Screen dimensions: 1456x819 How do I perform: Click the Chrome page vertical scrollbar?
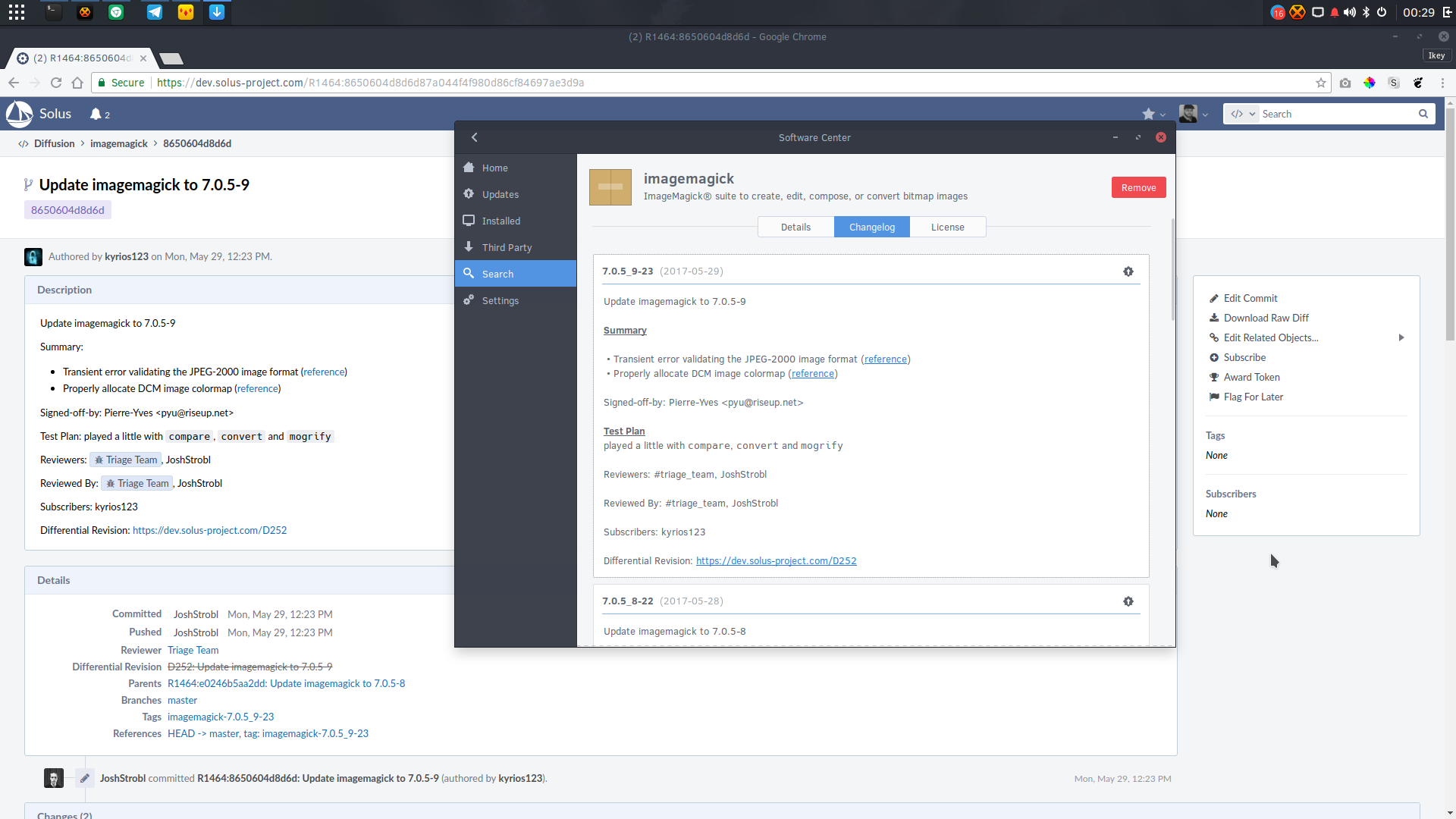pos(1450,224)
